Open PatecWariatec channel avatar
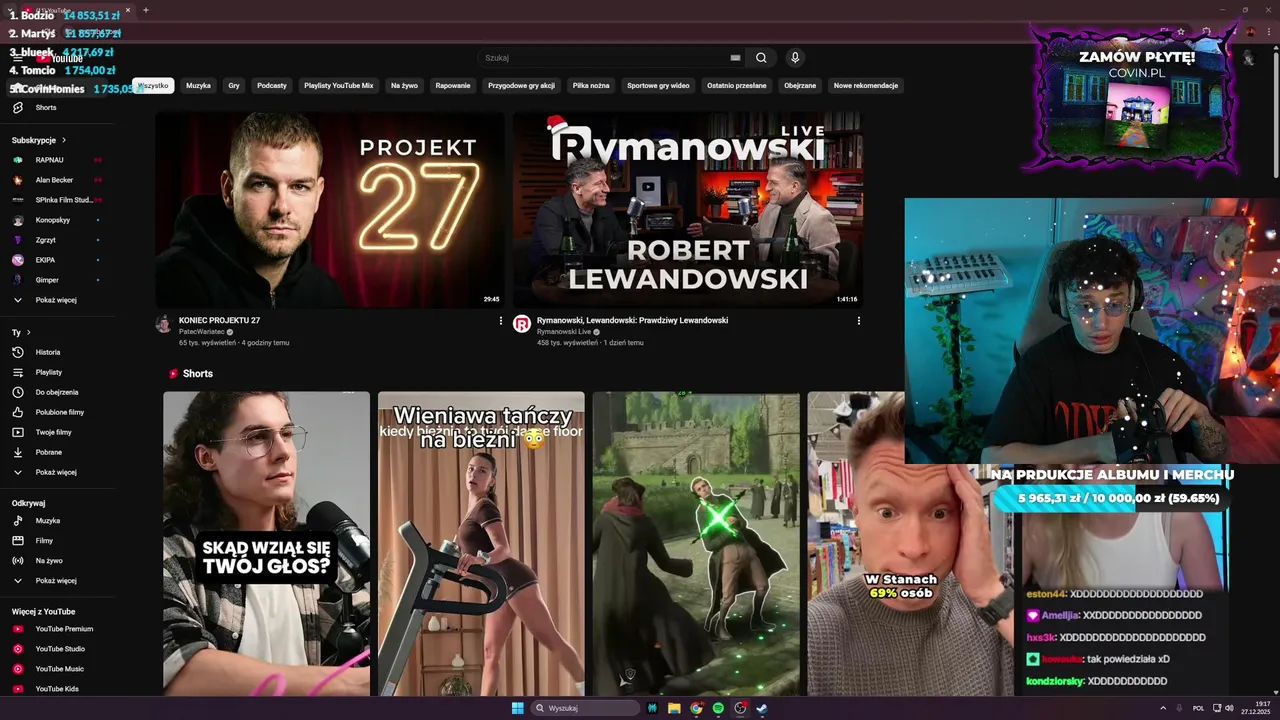The image size is (1280, 720). point(164,323)
